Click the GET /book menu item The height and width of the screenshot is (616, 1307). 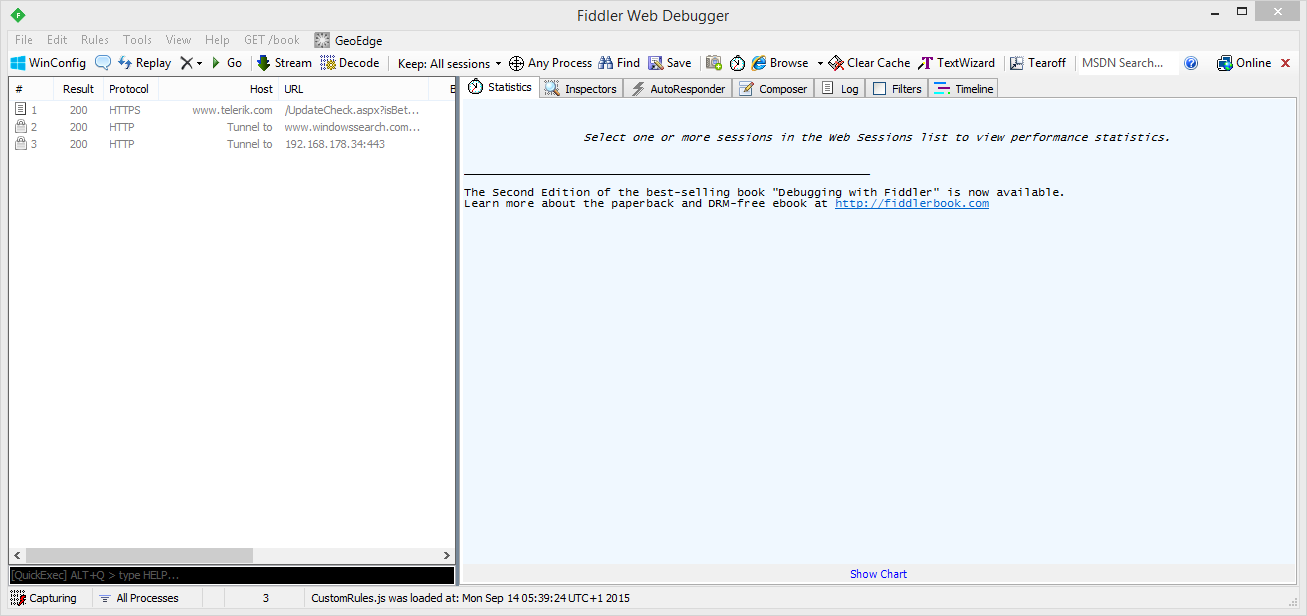272,40
